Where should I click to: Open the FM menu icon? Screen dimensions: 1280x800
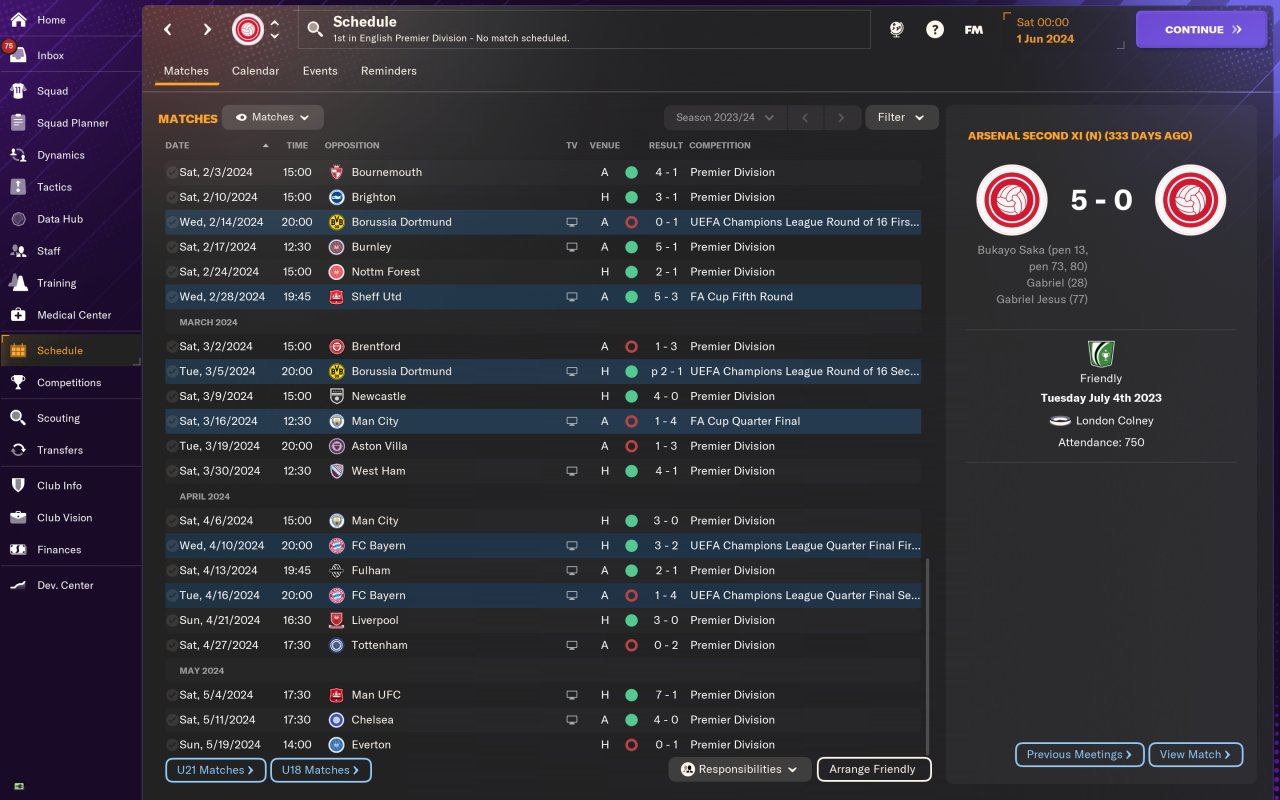(x=973, y=30)
